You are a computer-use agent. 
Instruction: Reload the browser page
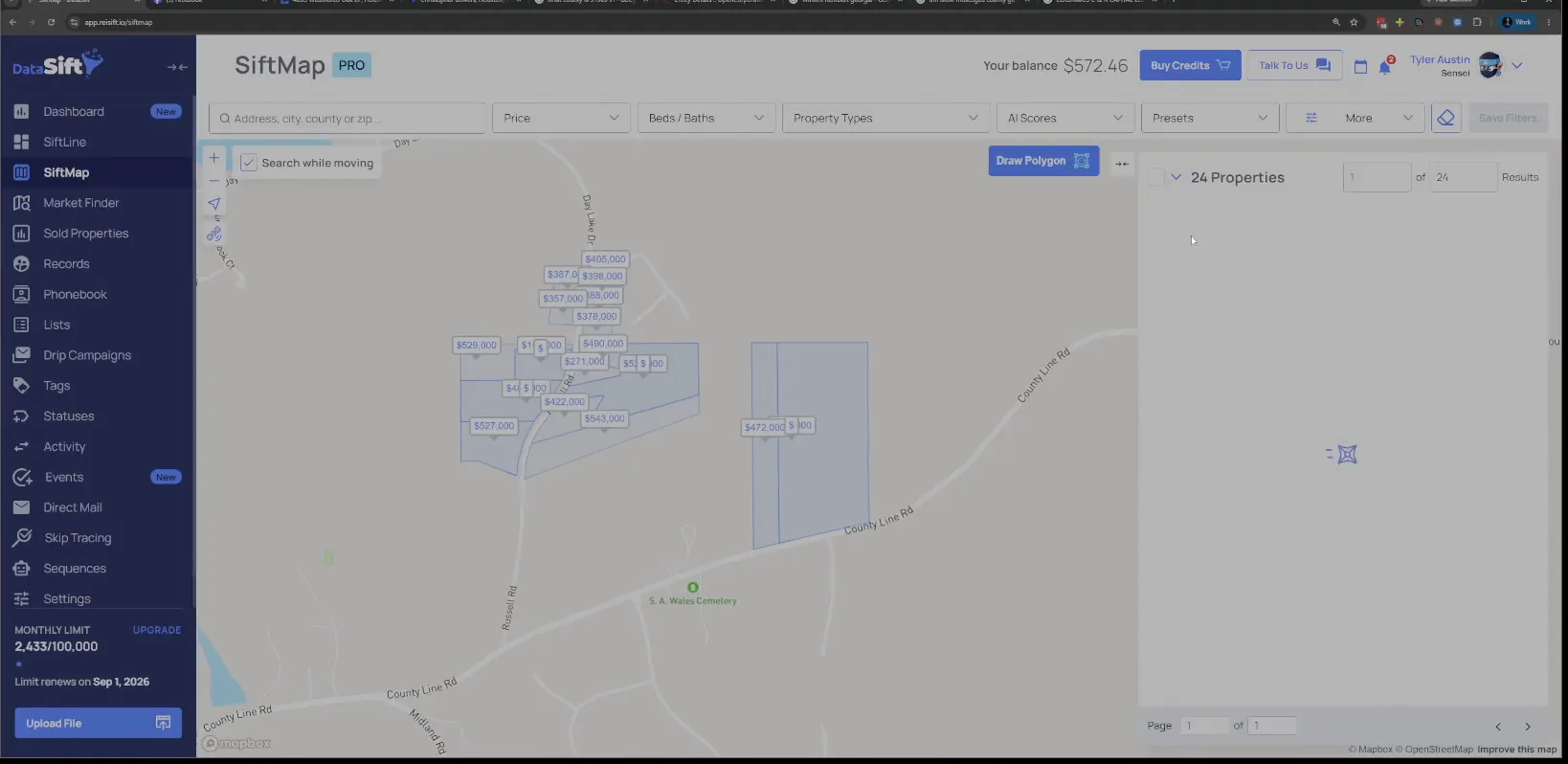click(x=51, y=22)
